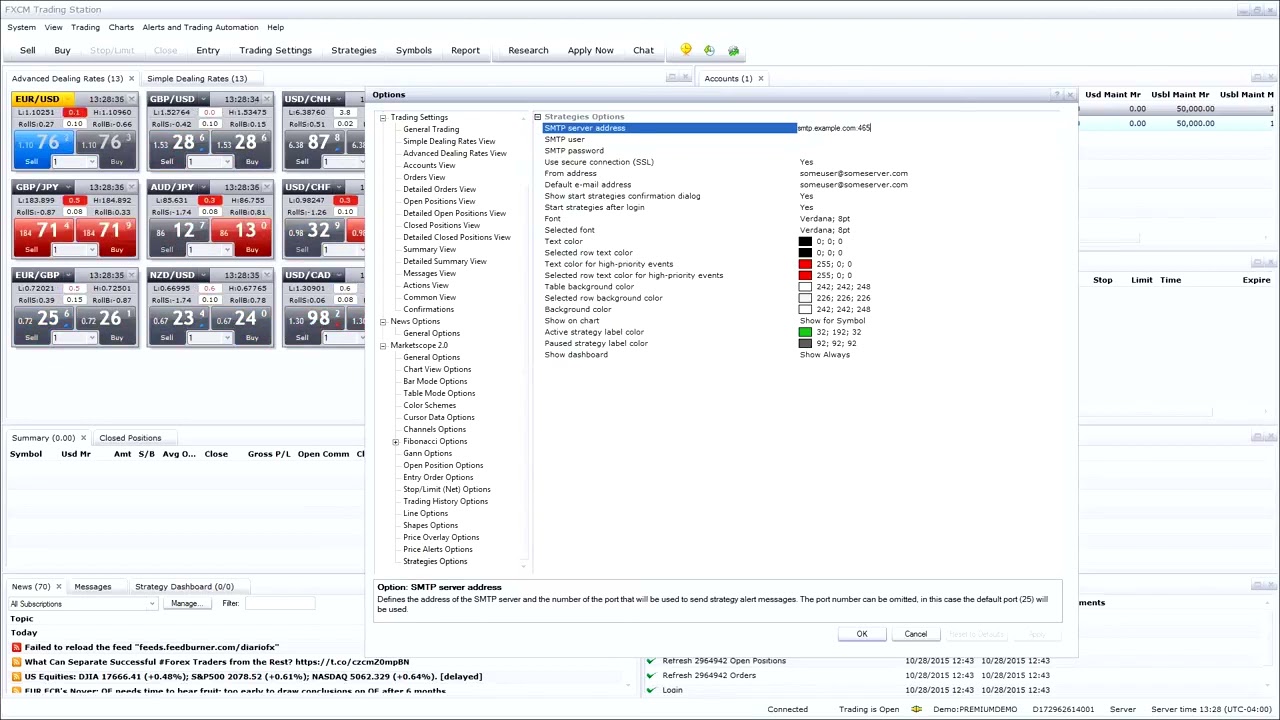Expand the Fibonacci Options tree node
This screenshot has width=1280, height=720.
(x=396, y=442)
